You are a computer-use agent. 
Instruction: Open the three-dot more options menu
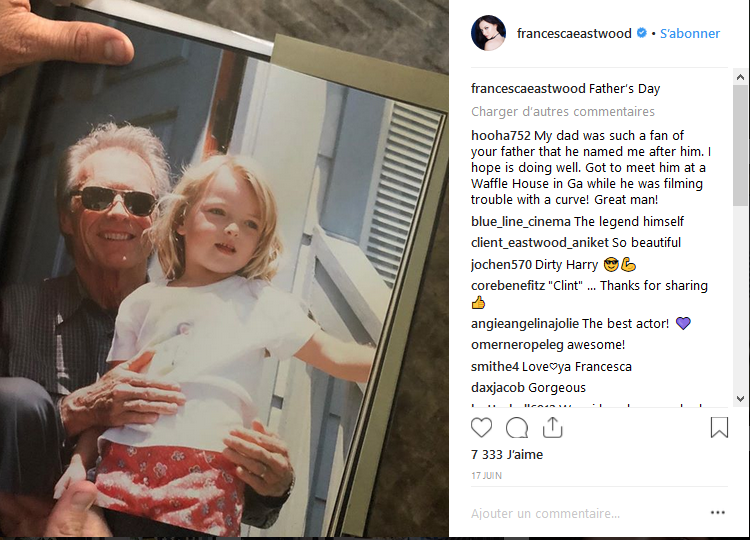click(717, 513)
